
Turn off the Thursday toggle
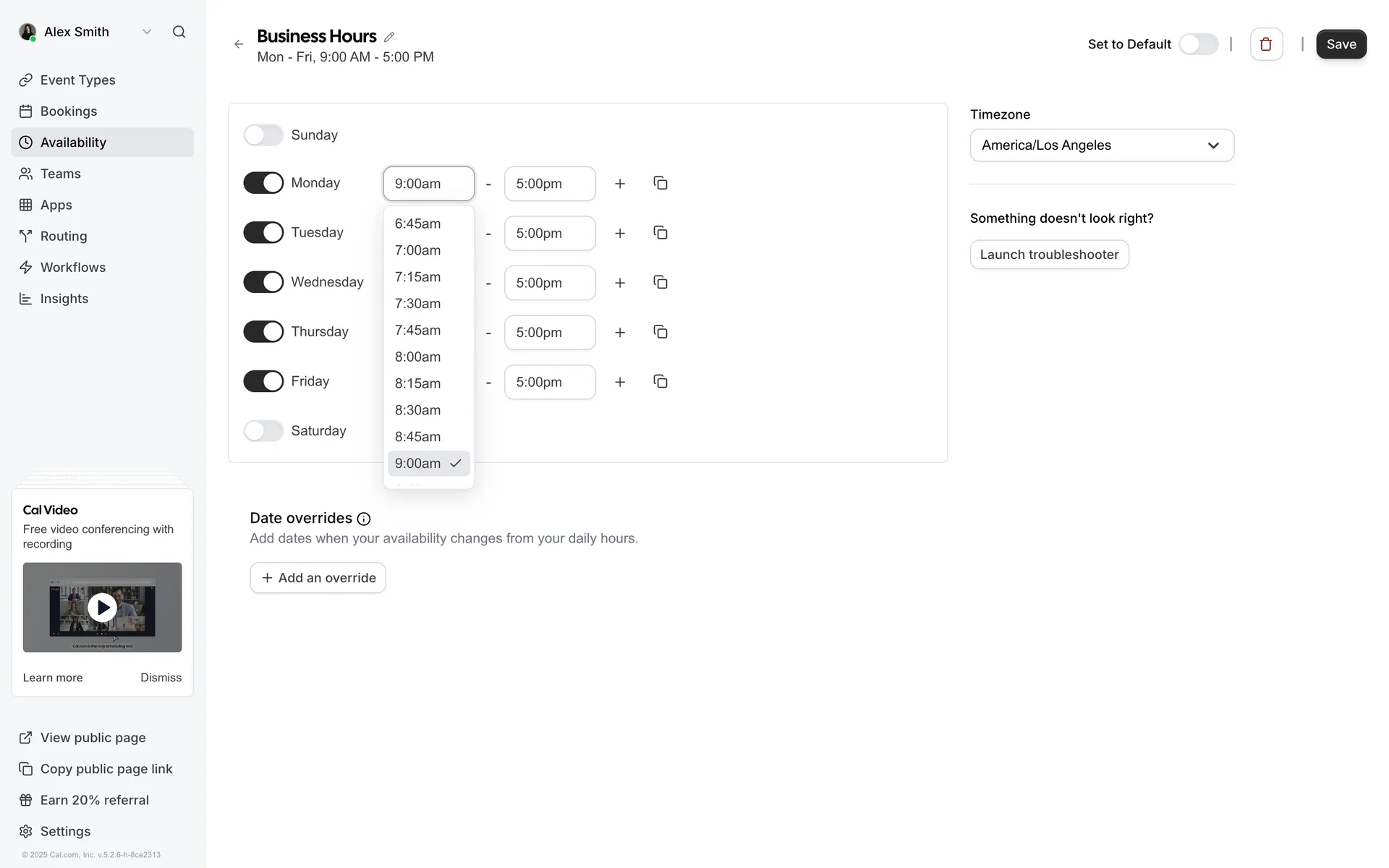point(263,332)
